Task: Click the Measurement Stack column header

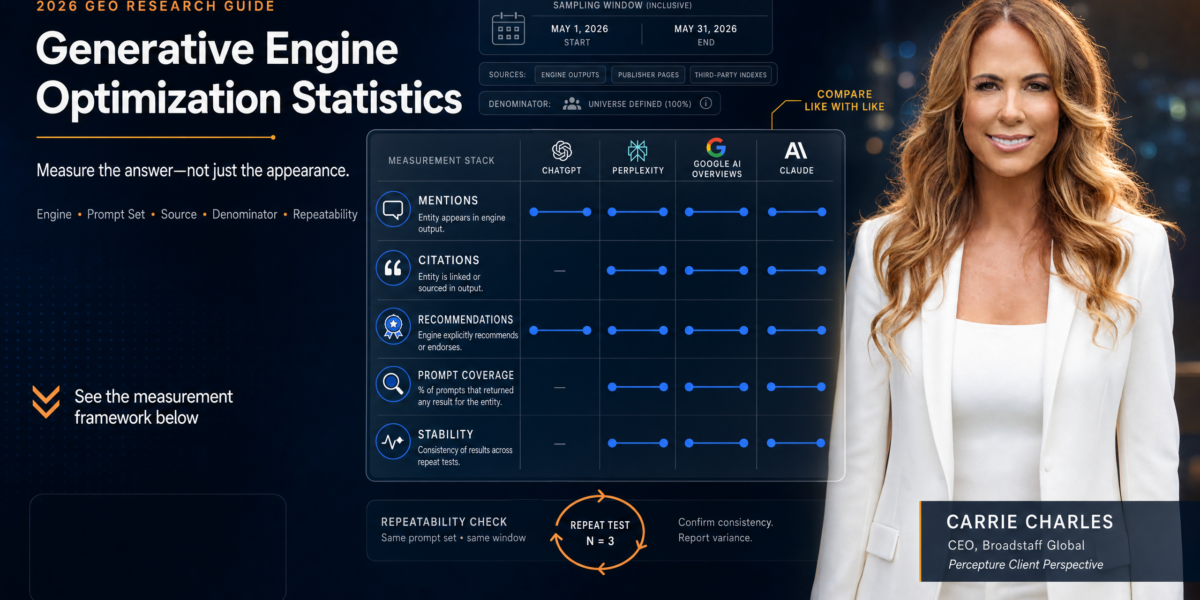Action: click(x=441, y=160)
